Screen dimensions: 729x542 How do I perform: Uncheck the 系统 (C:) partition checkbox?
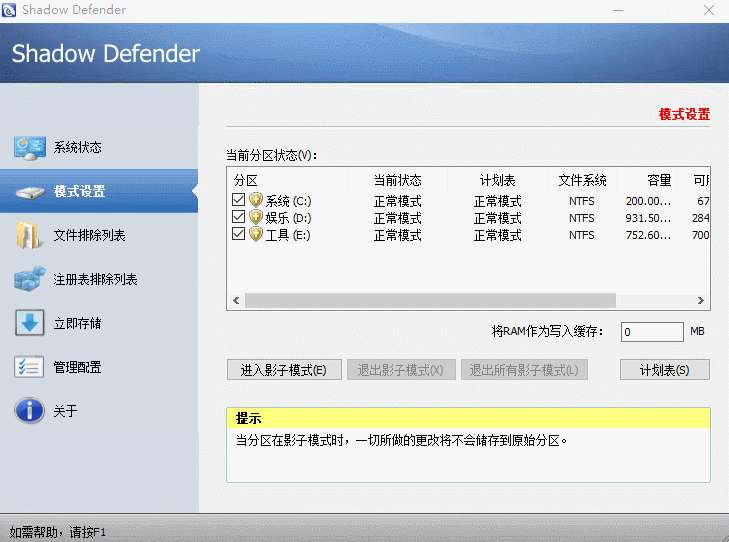(239, 200)
